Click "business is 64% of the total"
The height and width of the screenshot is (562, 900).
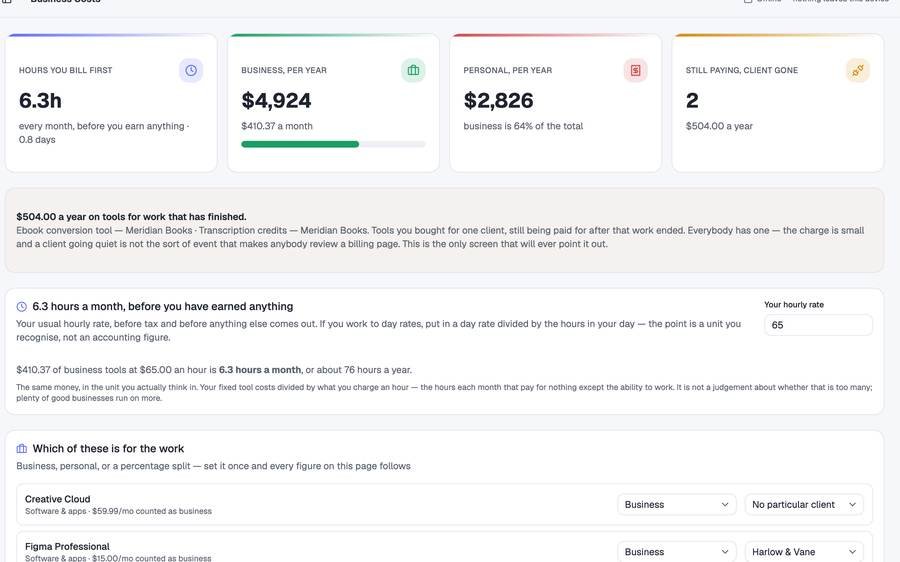click(523, 126)
